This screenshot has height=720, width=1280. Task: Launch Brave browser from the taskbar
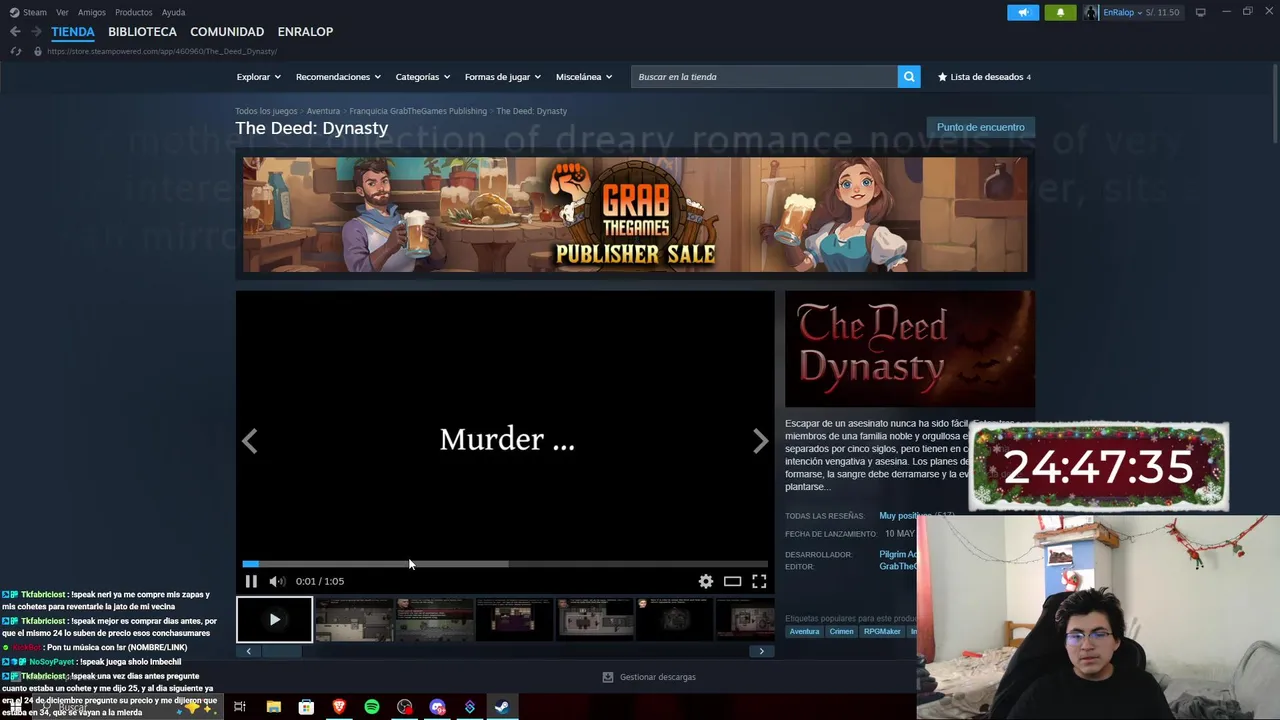(339, 707)
